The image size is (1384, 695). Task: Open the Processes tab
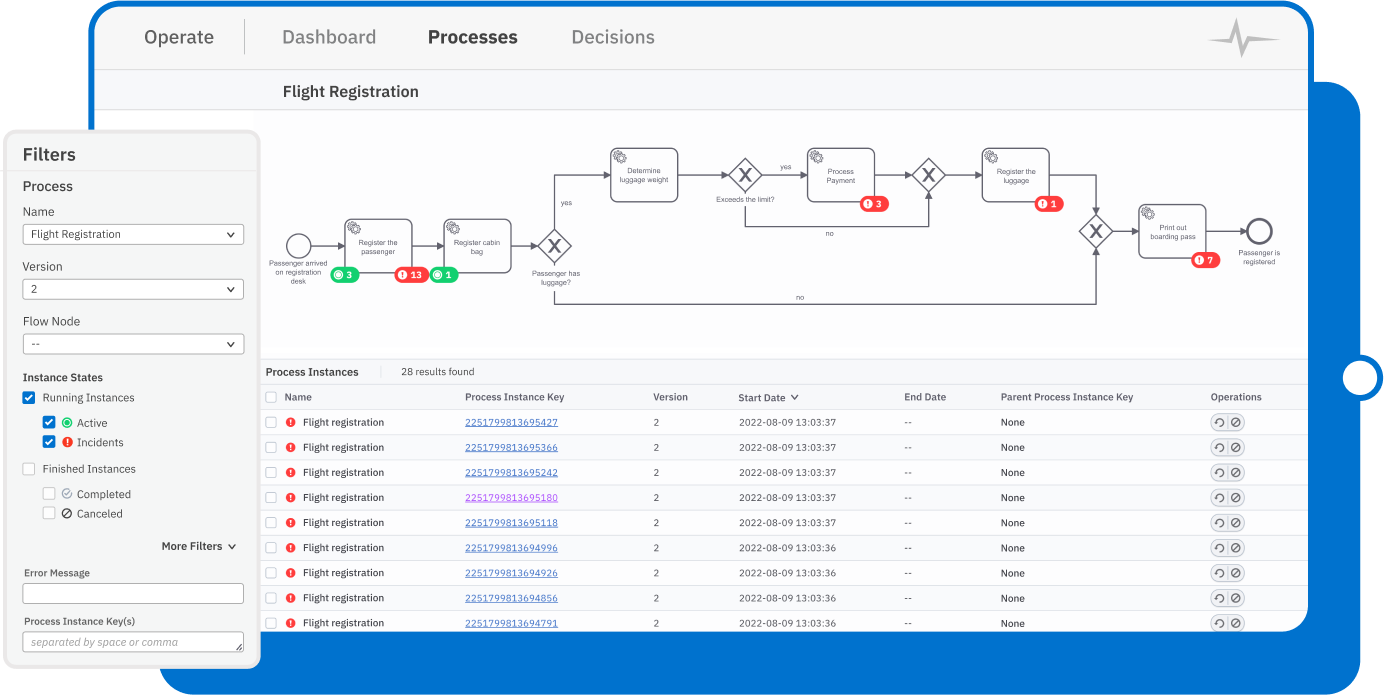click(x=473, y=37)
